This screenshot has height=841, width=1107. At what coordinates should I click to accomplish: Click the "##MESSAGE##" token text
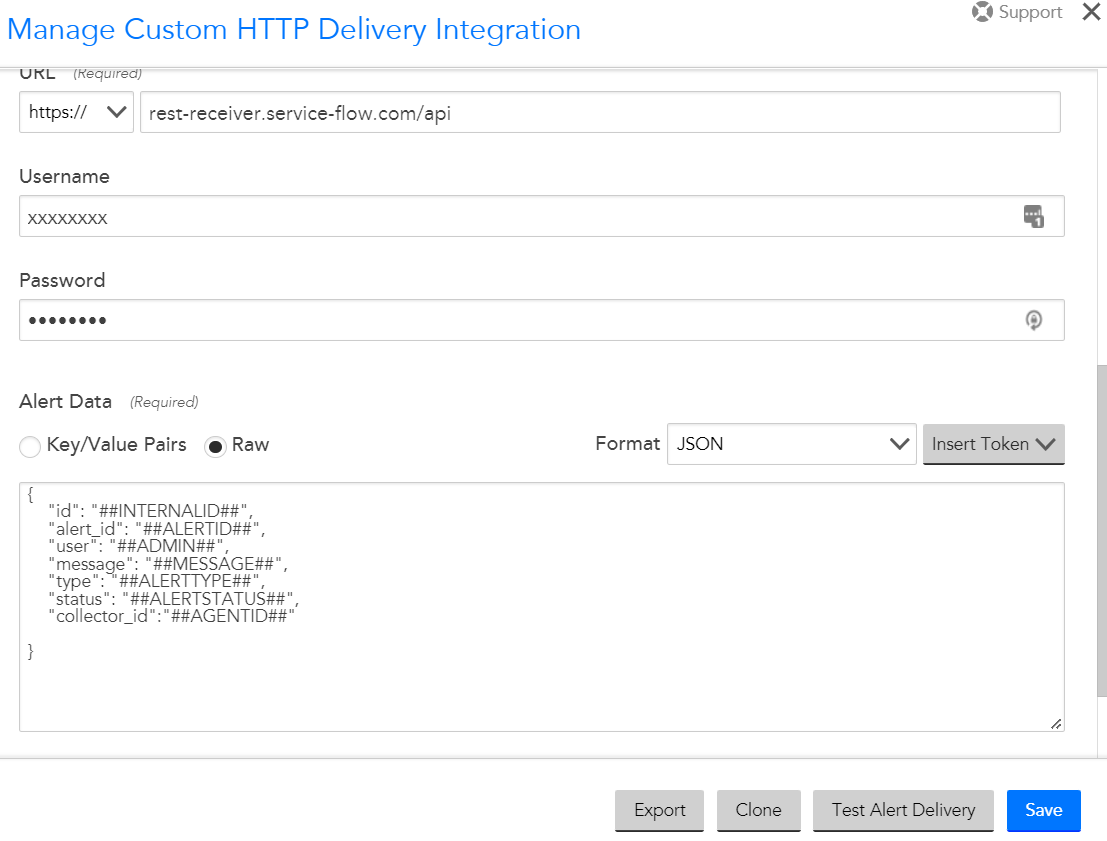(x=214, y=563)
